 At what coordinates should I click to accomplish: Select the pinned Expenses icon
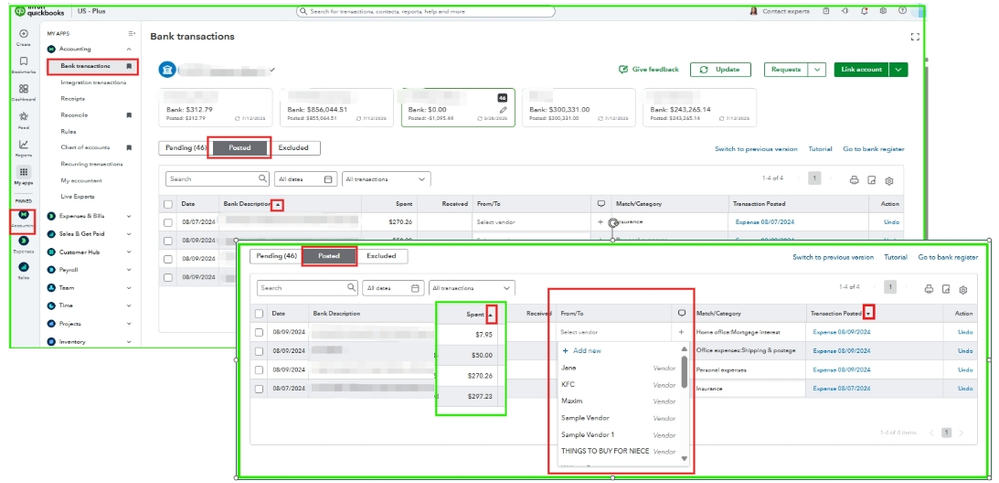[x=24, y=240]
